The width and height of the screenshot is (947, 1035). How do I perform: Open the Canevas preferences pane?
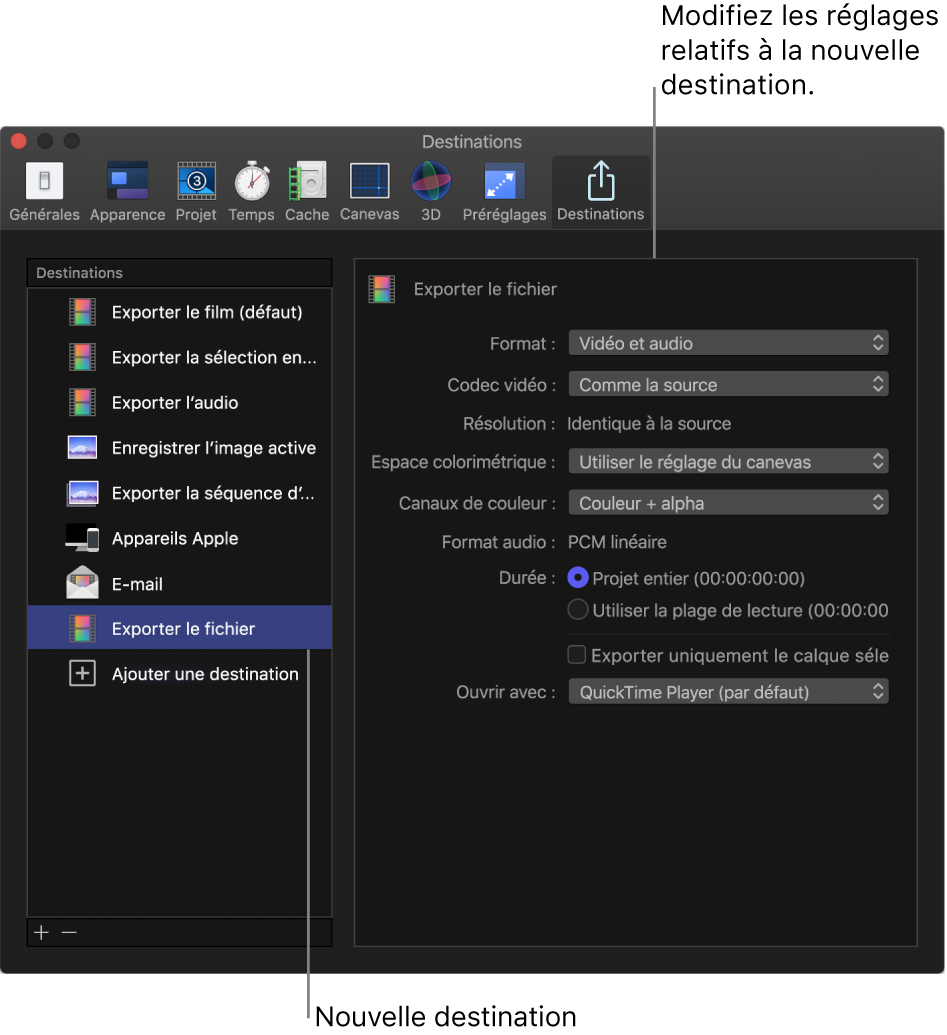click(369, 191)
